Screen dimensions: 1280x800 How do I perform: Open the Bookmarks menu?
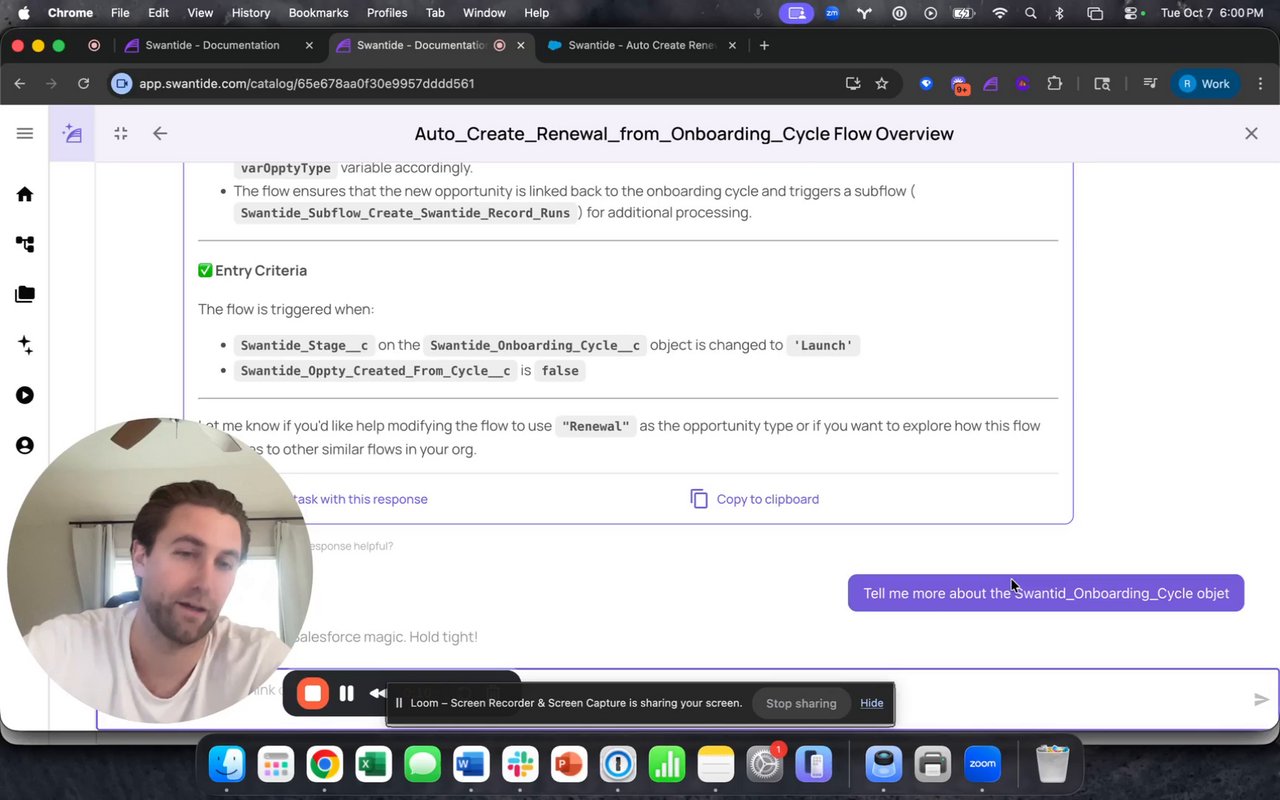318,13
